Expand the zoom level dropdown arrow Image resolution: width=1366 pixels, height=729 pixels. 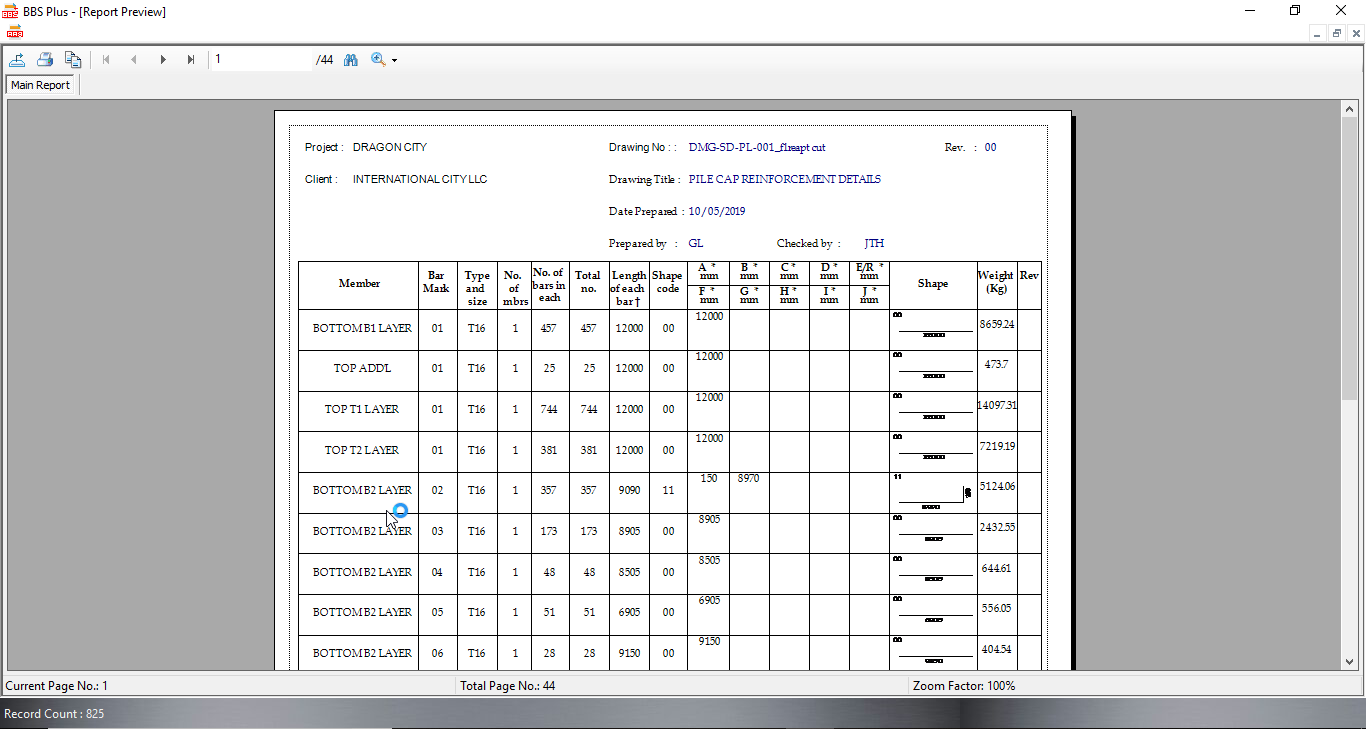coord(395,61)
